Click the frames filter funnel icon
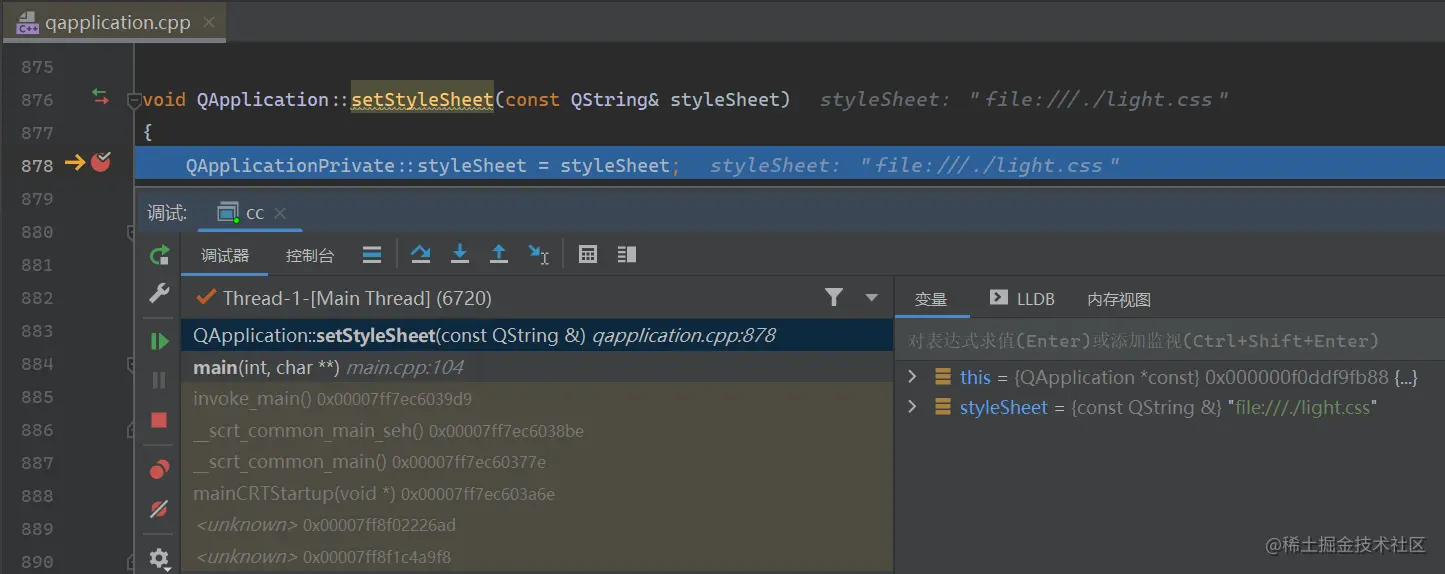 click(834, 297)
